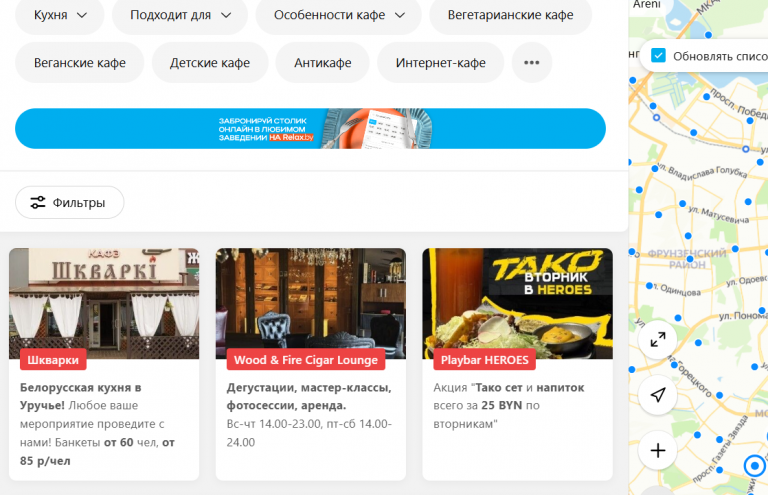
Task: Open the Playbar HEROES Тако photo
Action: pyautogui.click(x=517, y=304)
